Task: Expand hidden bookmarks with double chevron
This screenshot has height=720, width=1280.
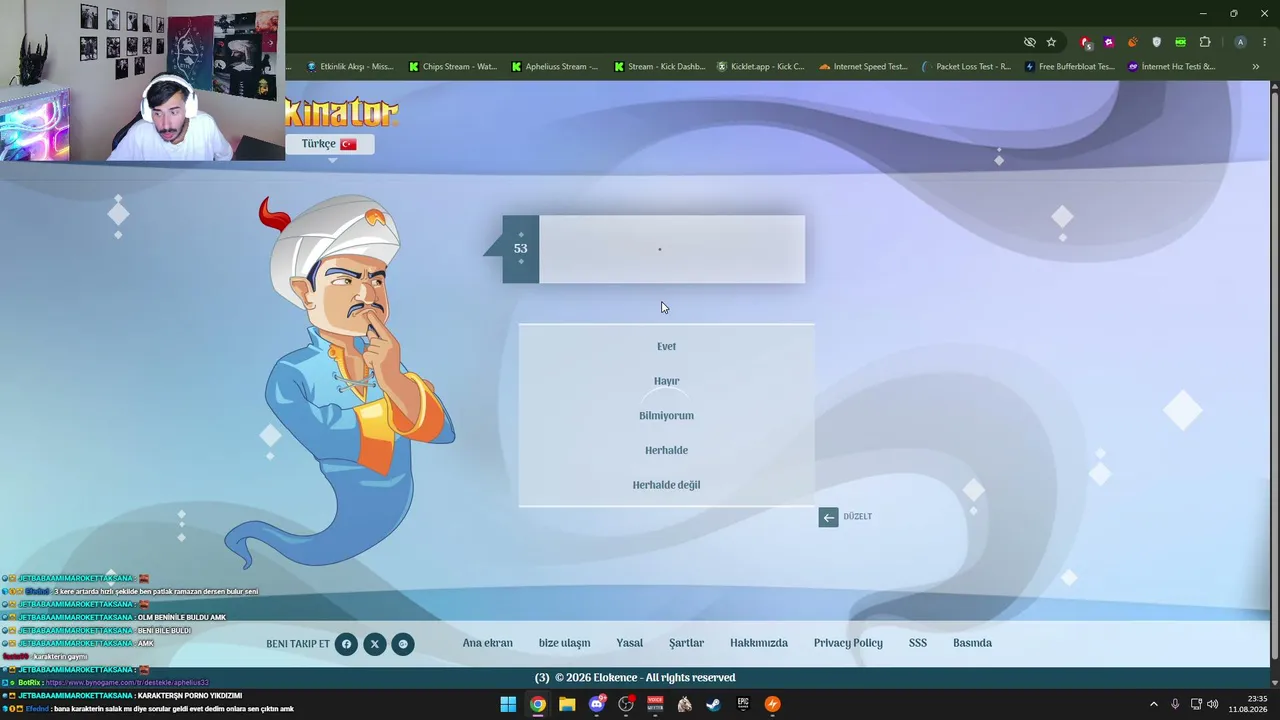Action: 1256,67
